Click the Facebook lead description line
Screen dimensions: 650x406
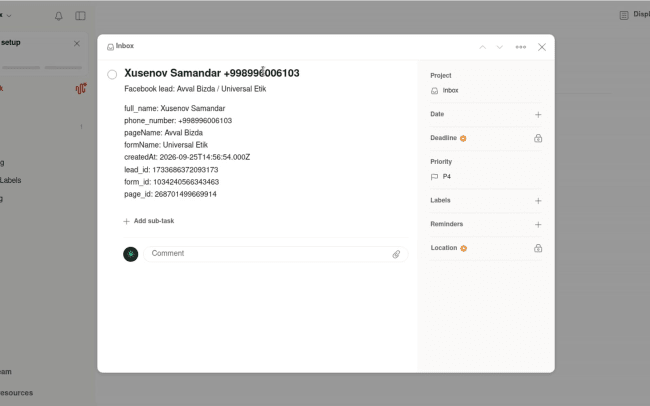(x=195, y=89)
